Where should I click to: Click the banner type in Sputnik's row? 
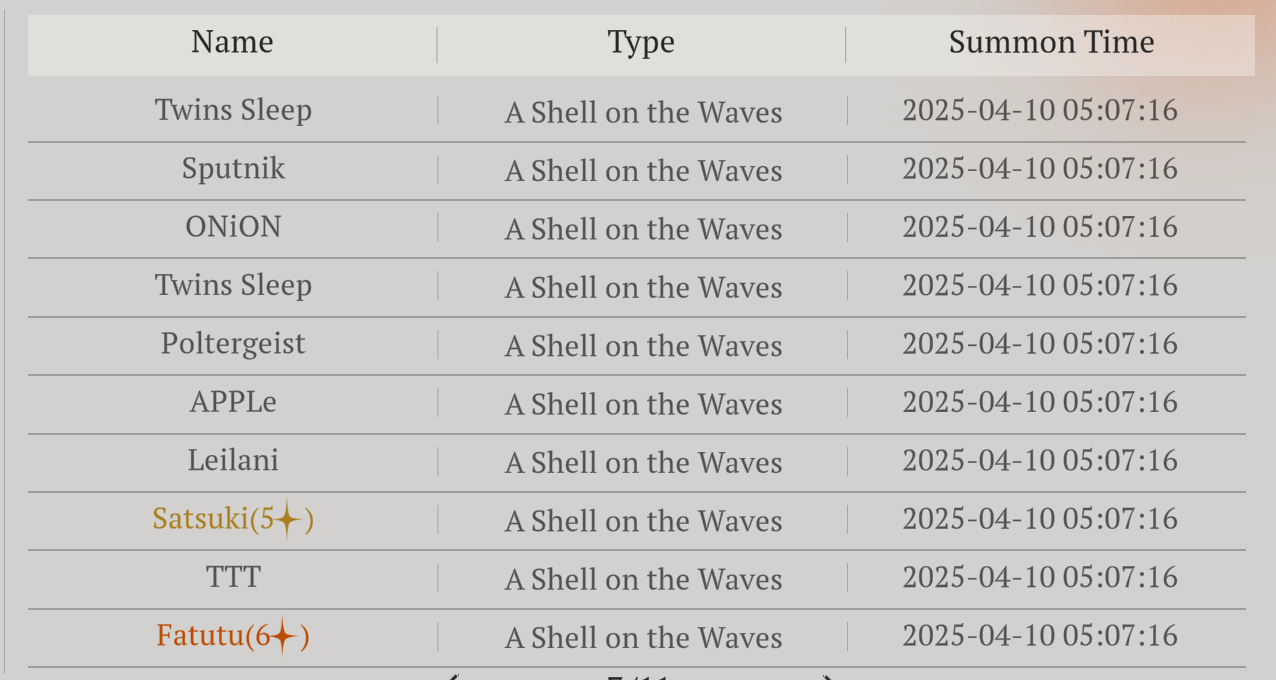(x=643, y=171)
